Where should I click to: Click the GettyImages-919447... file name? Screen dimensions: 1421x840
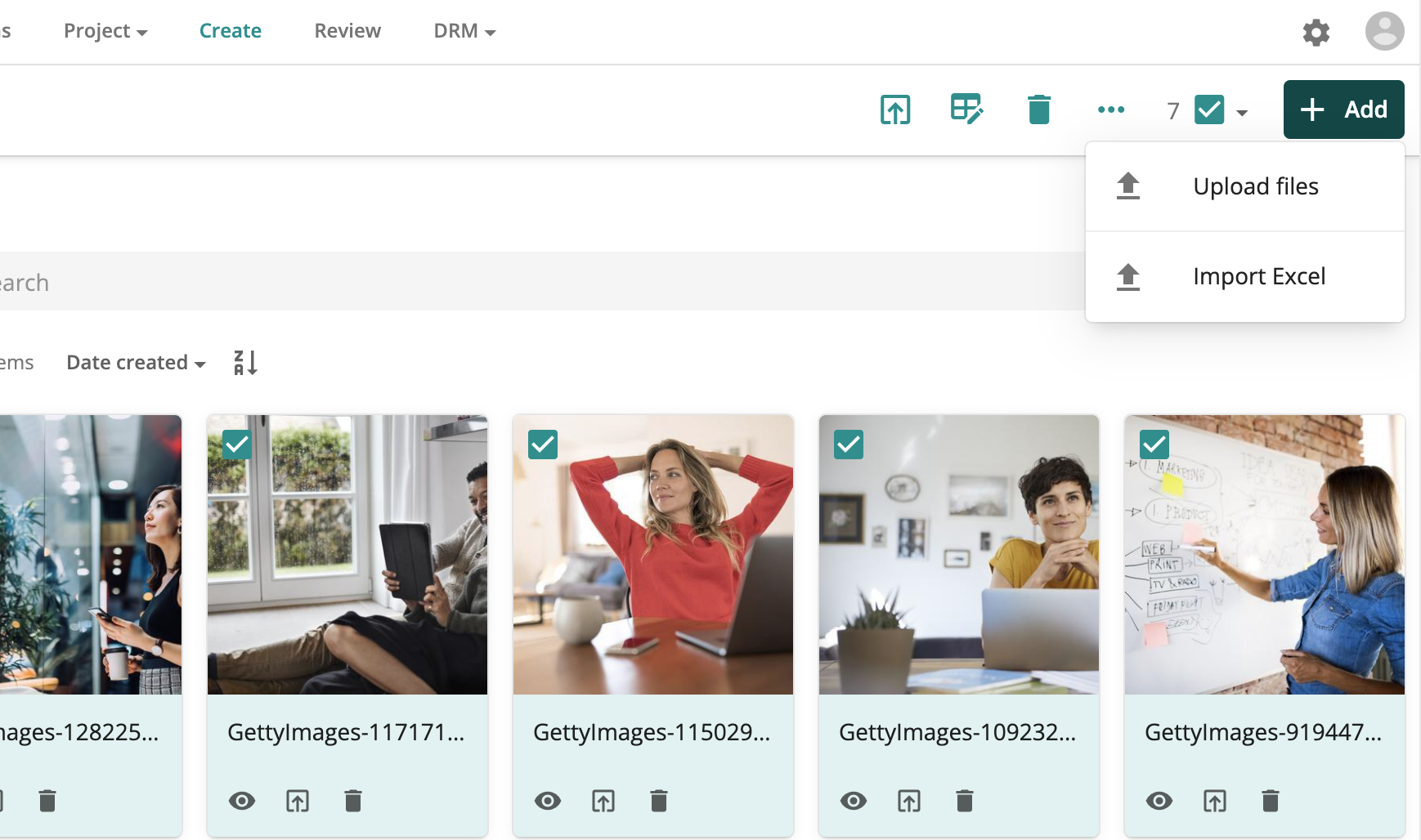click(x=1263, y=732)
